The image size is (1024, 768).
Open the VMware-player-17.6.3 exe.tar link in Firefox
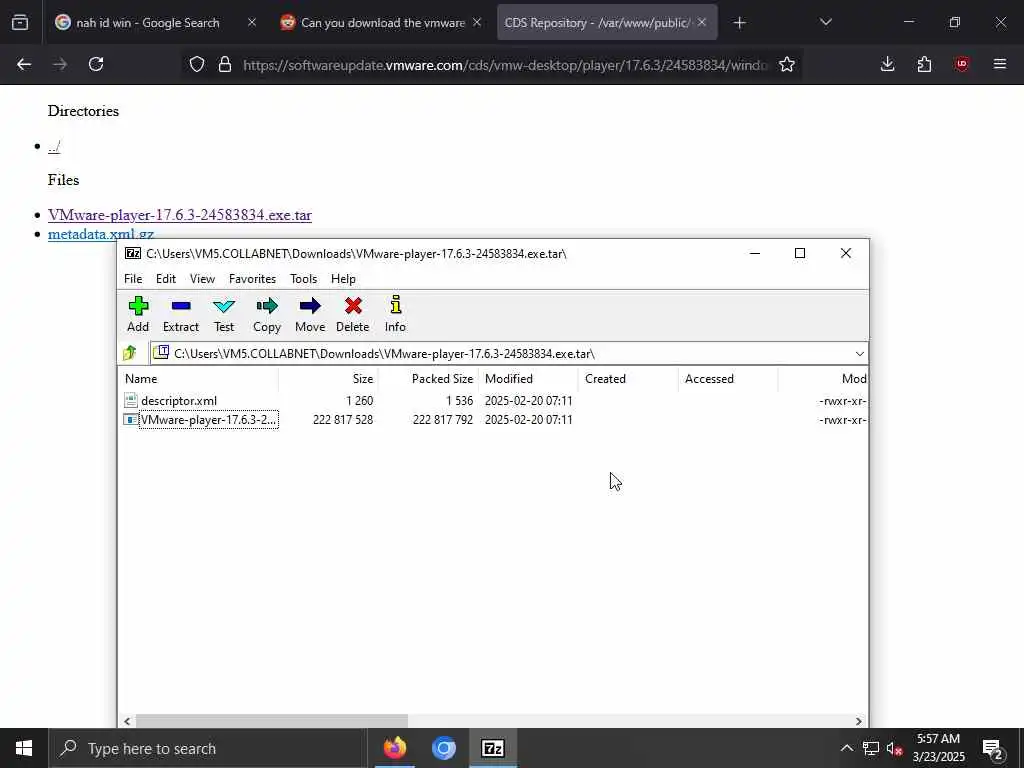coord(180,215)
